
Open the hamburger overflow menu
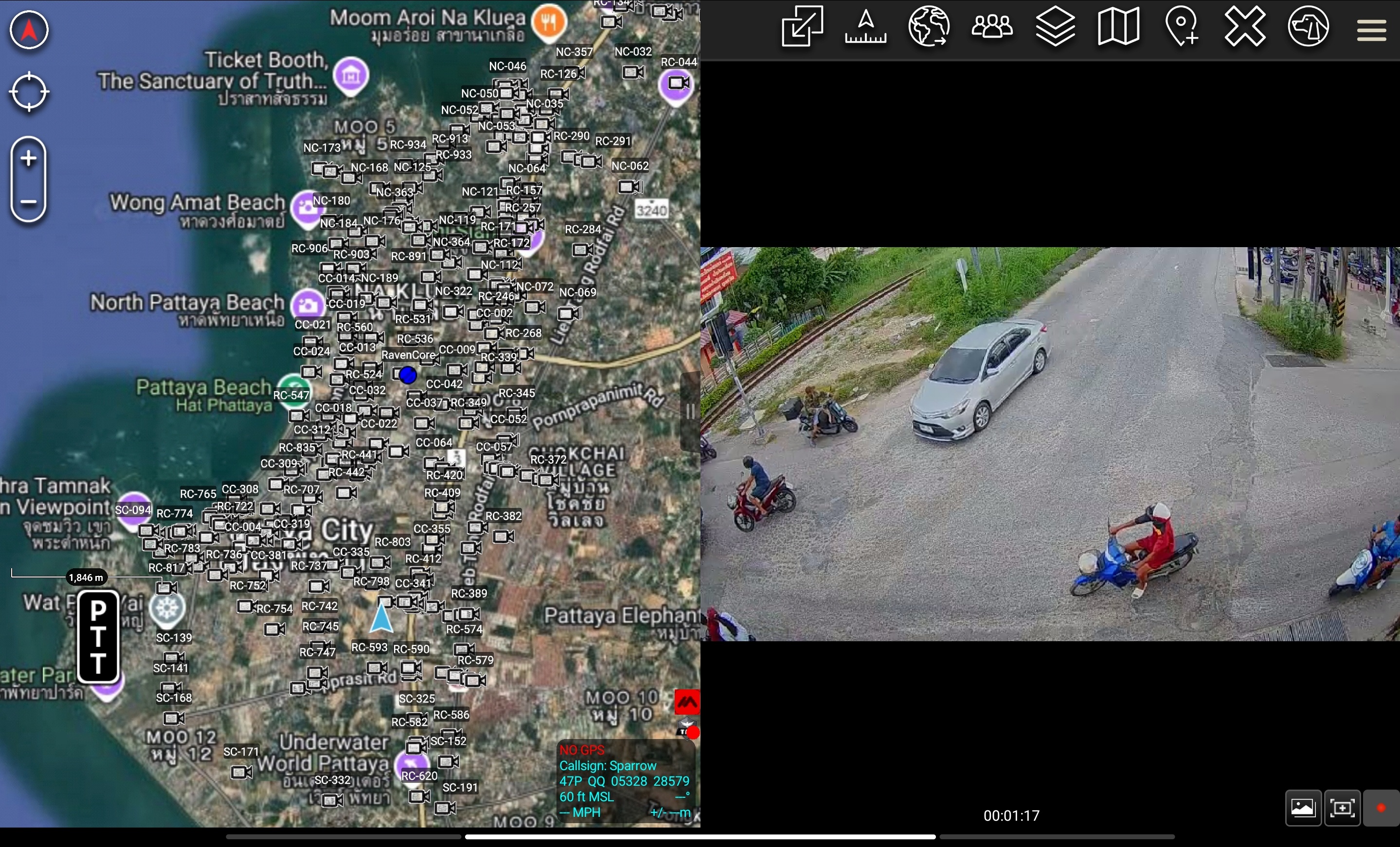[x=1372, y=30]
